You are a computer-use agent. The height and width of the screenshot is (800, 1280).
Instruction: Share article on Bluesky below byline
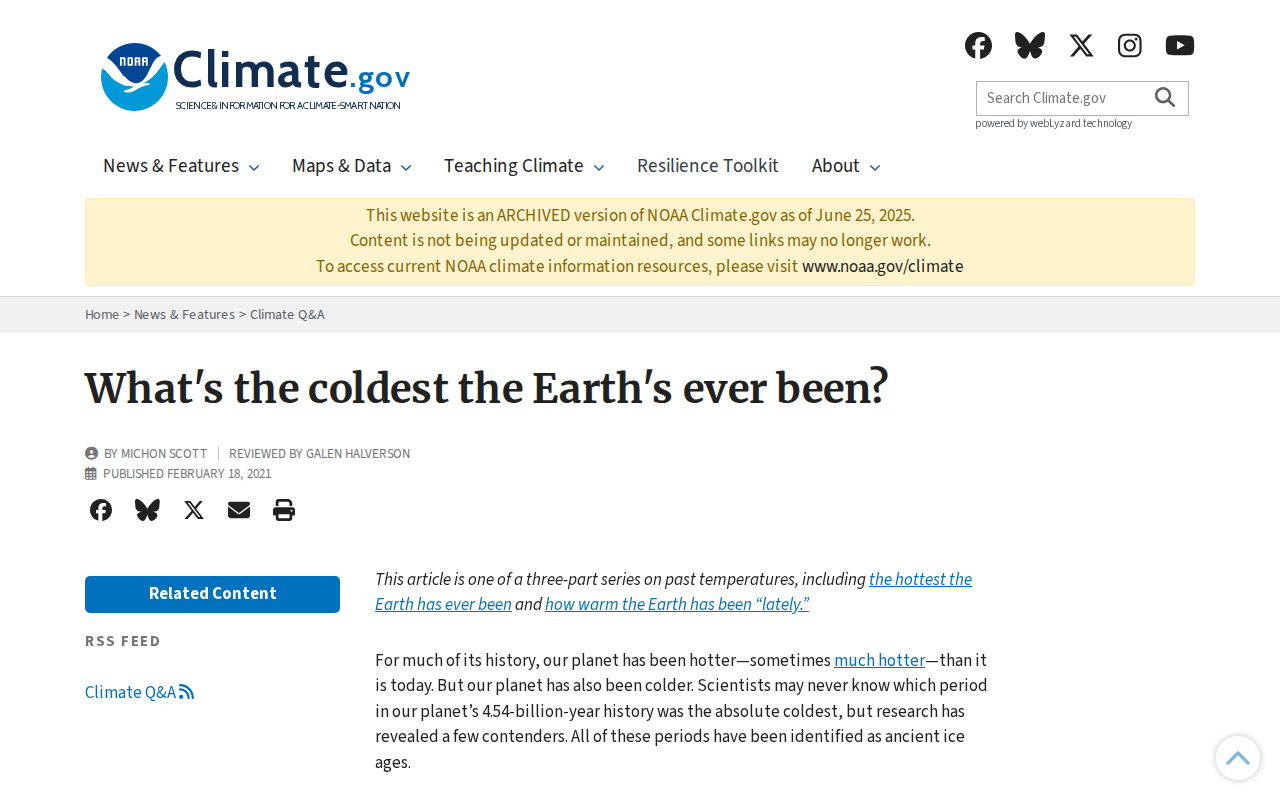pyautogui.click(x=147, y=510)
